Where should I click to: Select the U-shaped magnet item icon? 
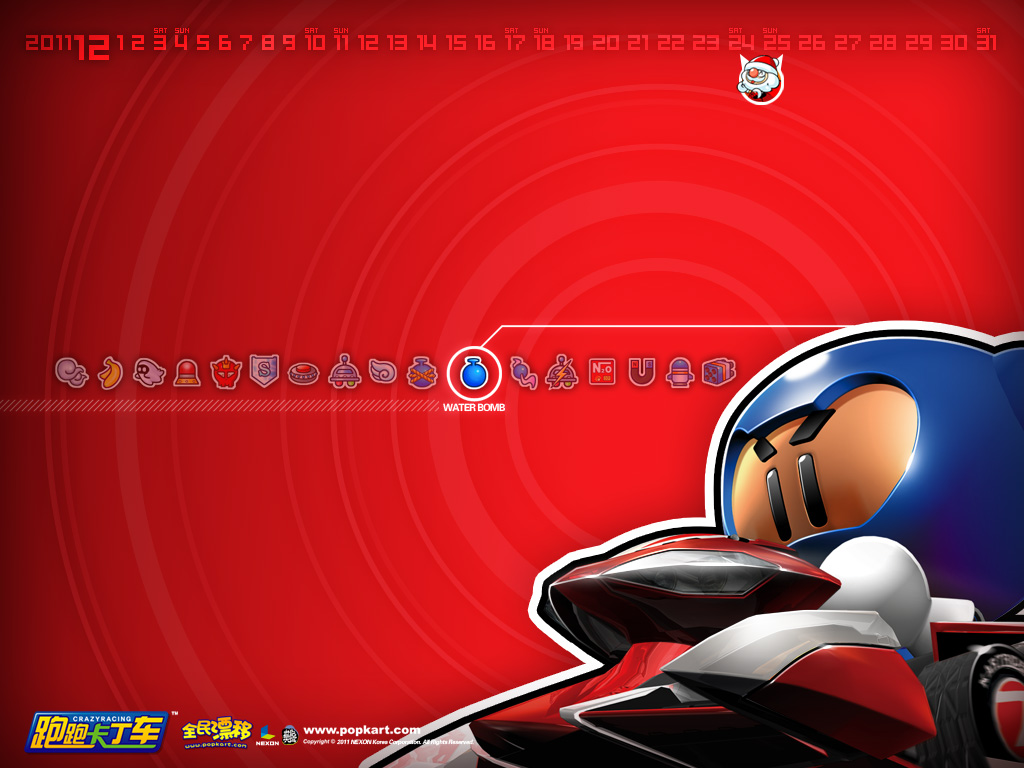point(641,372)
